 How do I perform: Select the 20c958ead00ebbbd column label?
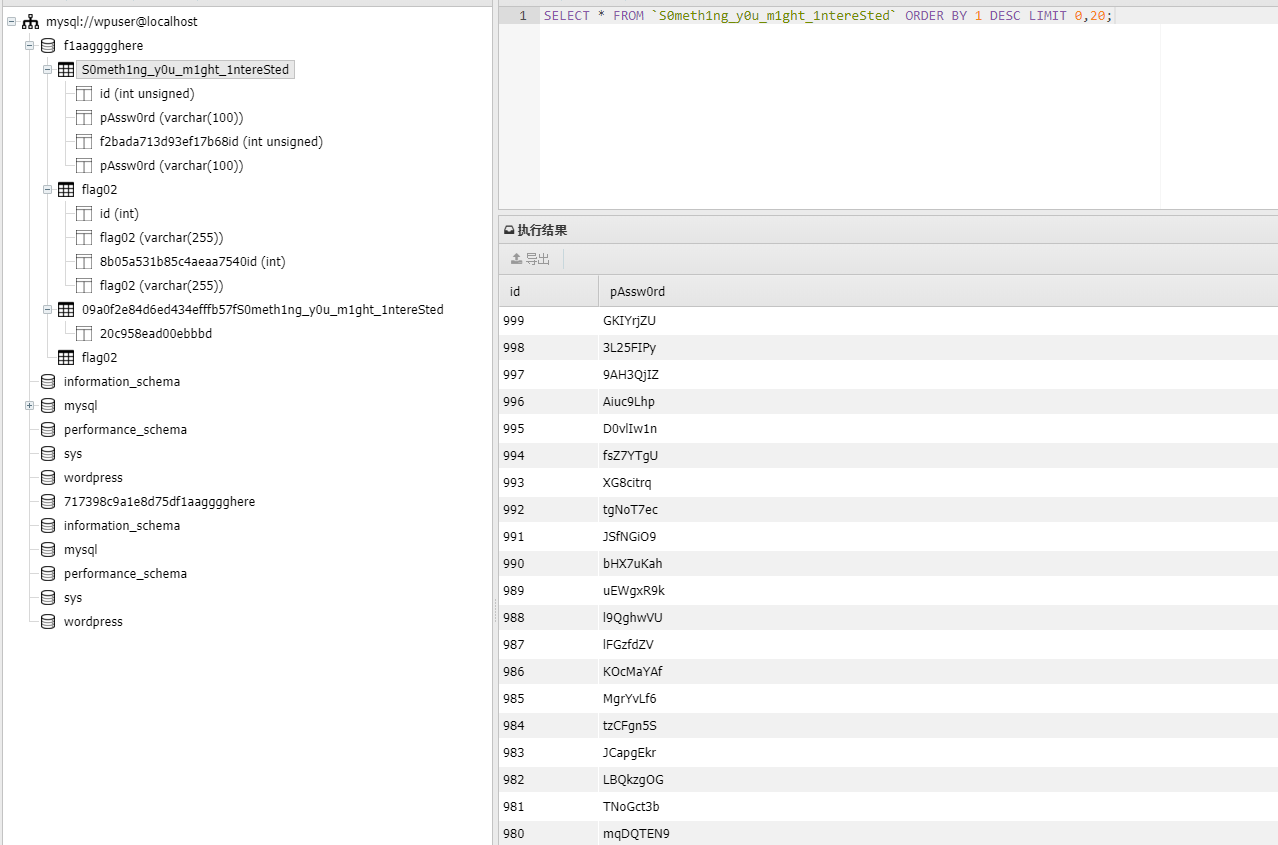click(x=155, y=333)
